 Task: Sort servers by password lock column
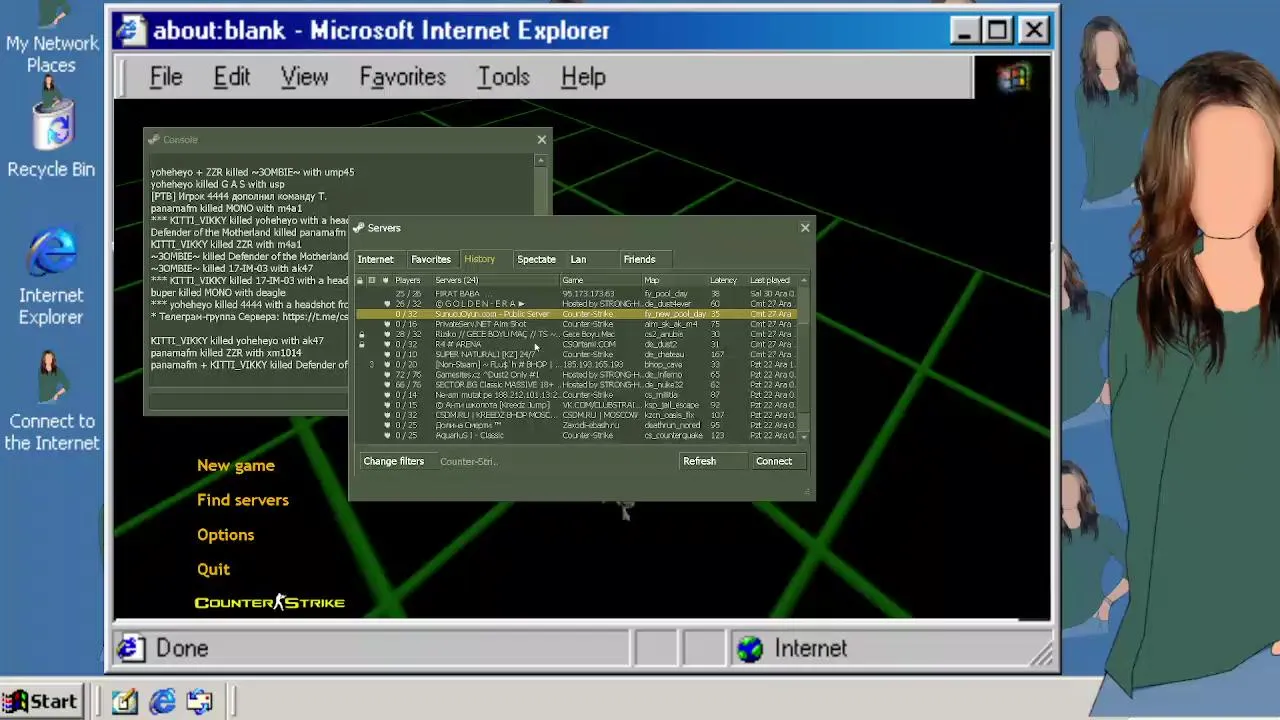coord(360,280)
